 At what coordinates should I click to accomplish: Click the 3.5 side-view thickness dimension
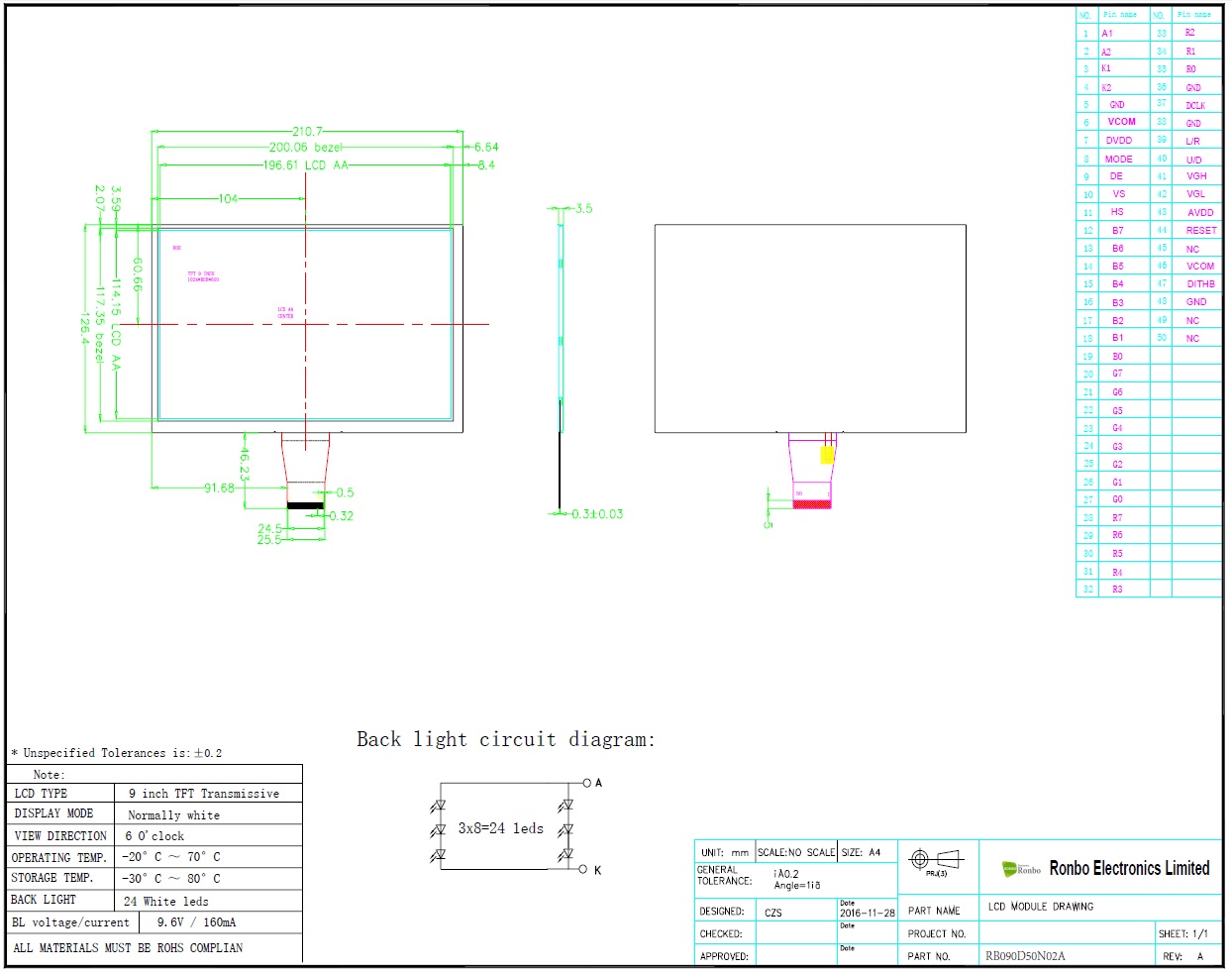coord(583,209)
